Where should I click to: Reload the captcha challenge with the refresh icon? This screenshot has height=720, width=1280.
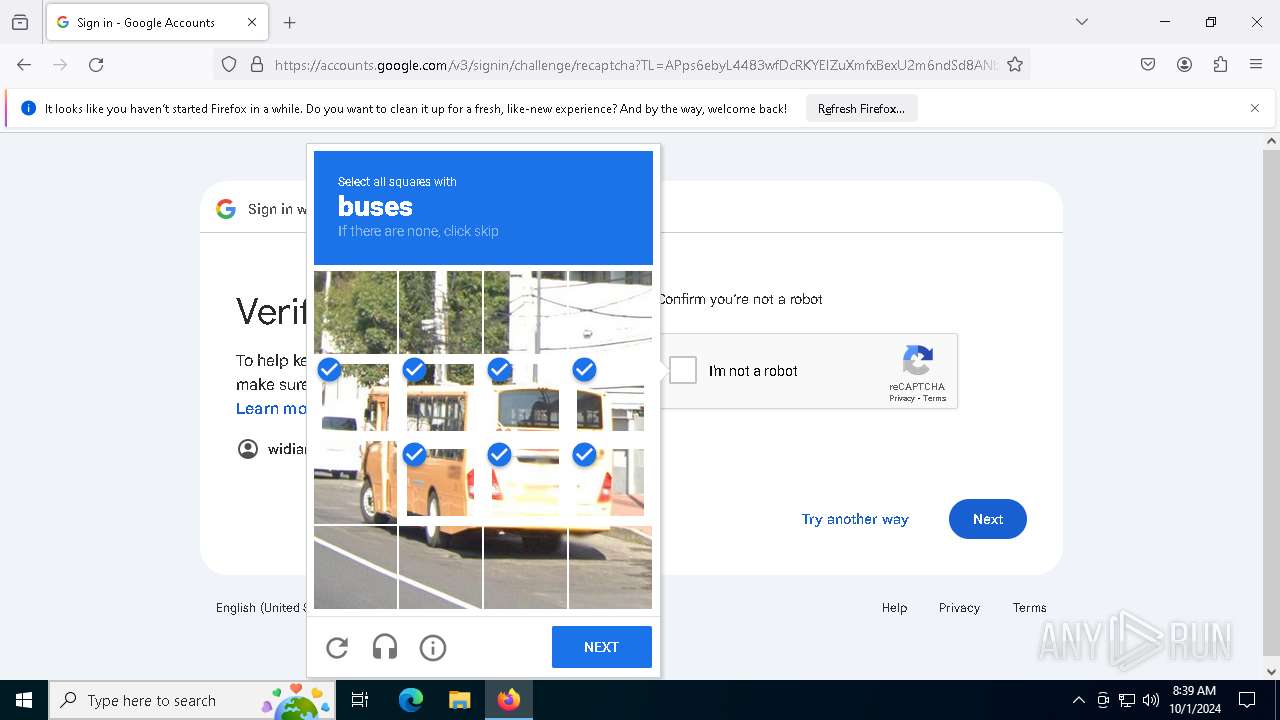(x=337, y=648)
